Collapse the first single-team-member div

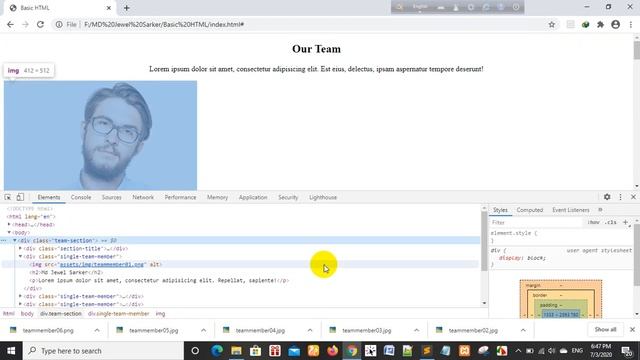pyautogui.click(x=20, y=256)
